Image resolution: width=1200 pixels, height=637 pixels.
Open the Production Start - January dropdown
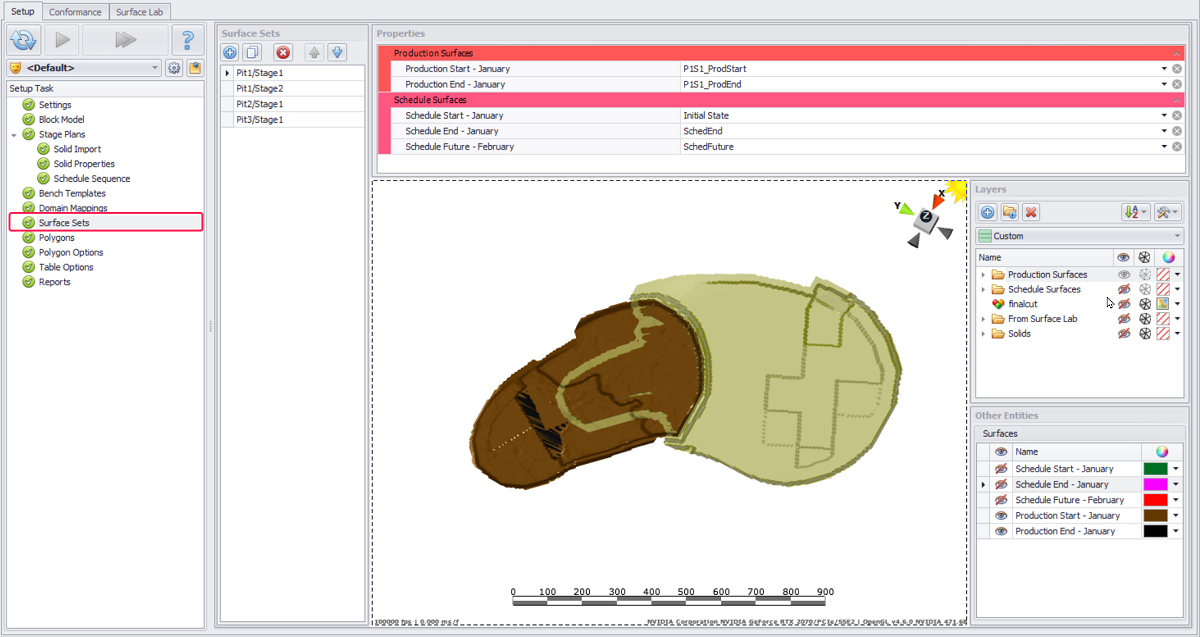click(1164, 69)
